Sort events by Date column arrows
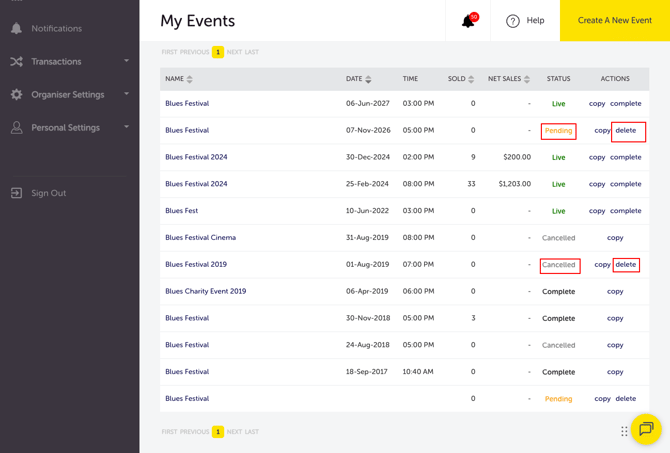This screenshot has width=670, height=453. click(368, 79)
